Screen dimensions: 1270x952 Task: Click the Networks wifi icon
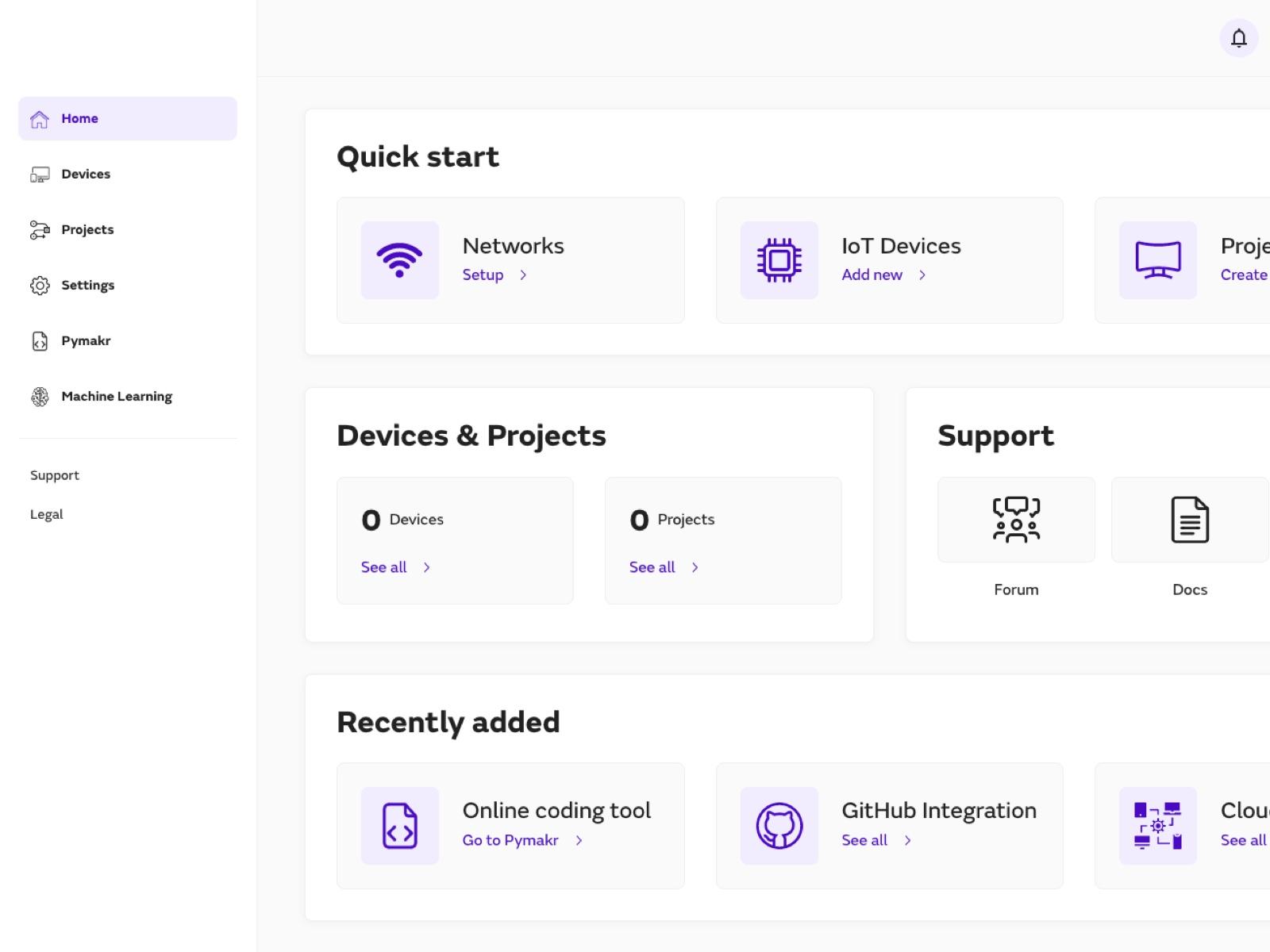399,260
